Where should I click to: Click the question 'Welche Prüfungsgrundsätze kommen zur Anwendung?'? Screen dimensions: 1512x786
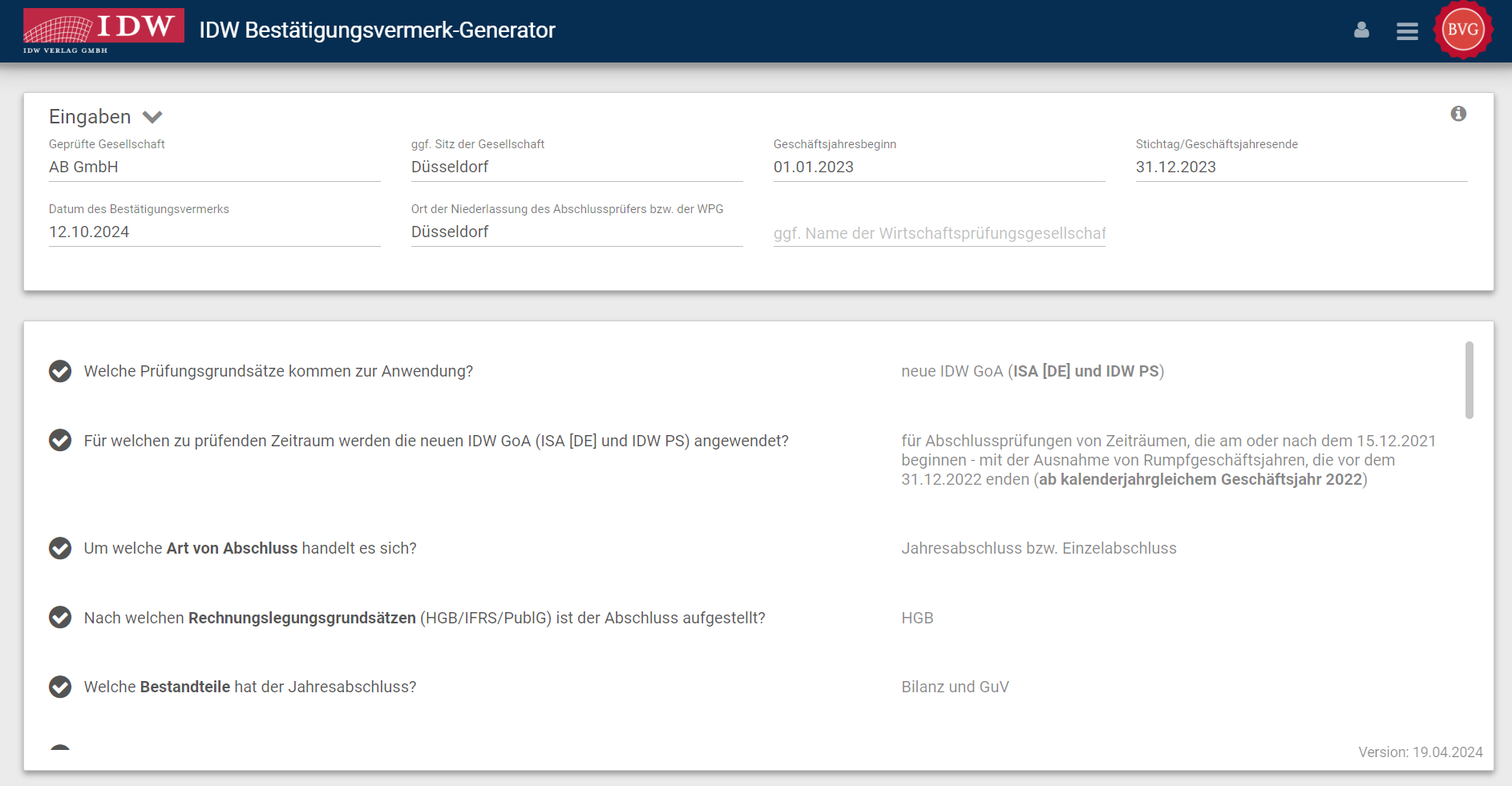[278, 371]
